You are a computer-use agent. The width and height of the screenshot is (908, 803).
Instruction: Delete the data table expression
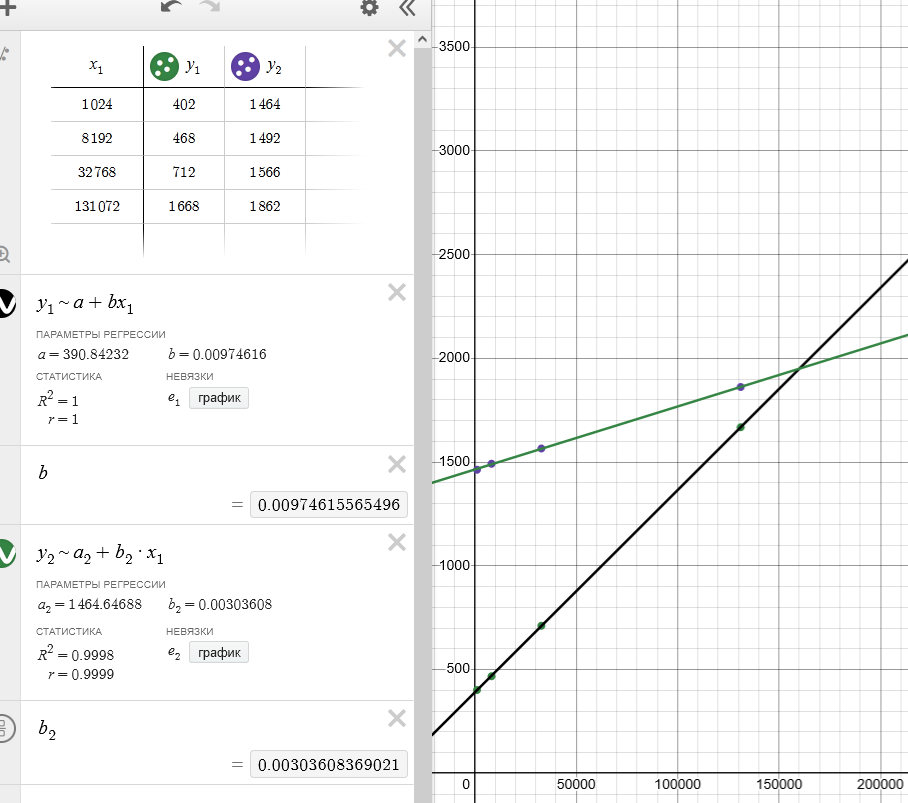click(396, 48)
